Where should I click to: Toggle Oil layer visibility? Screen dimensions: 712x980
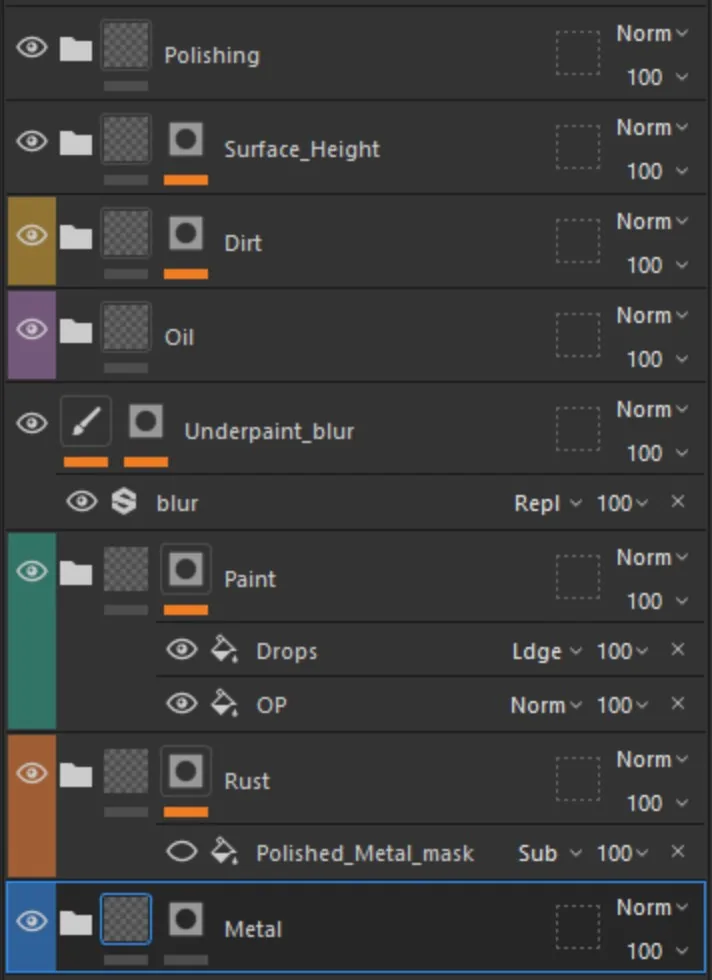pyautogui.click(x=32, y=329)
